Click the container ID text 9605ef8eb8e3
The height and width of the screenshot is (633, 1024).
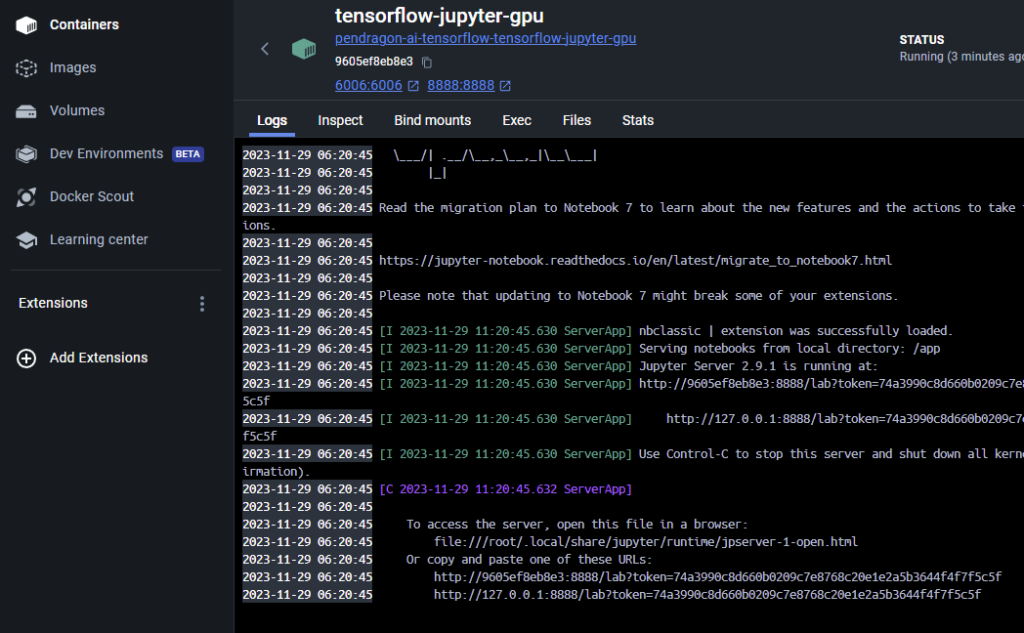(x=374, y=62)
